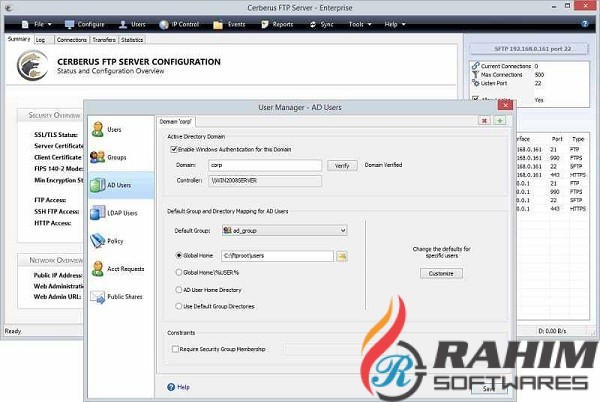The width and height of the screenshot is (600, 402).
Task: Select Global Home\%USER% radio option
Action: pos(179,272)
